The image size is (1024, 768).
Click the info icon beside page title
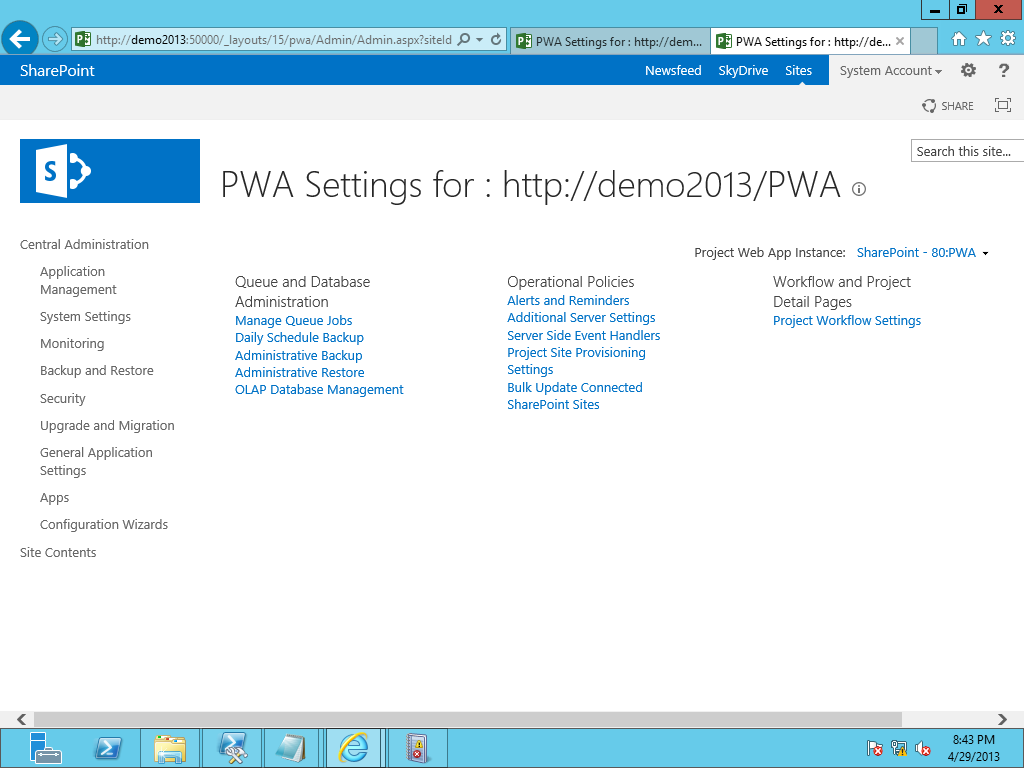[x=859, y=189]
